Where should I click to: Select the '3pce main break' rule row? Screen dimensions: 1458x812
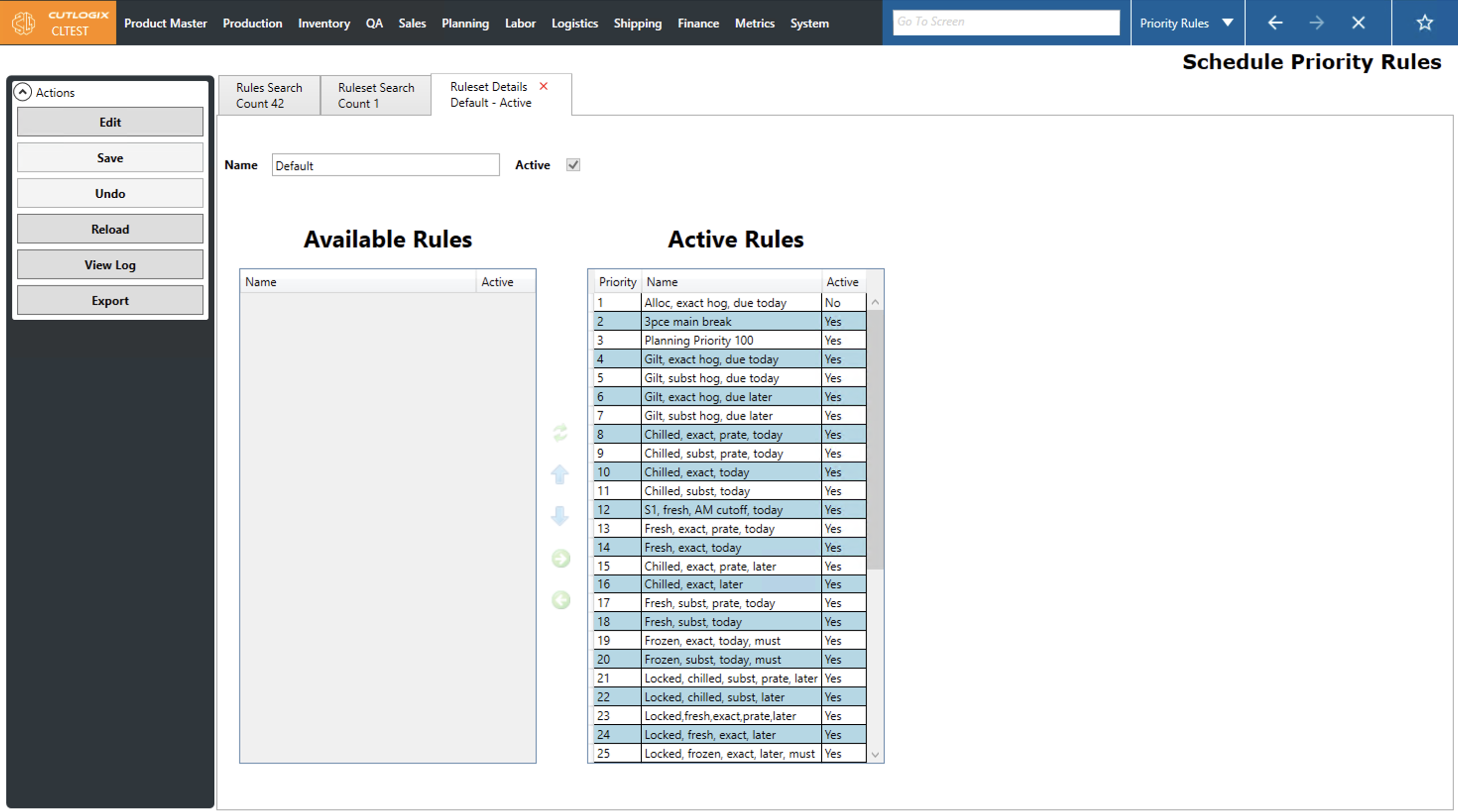pyautogui.click(x=730, y=321)
